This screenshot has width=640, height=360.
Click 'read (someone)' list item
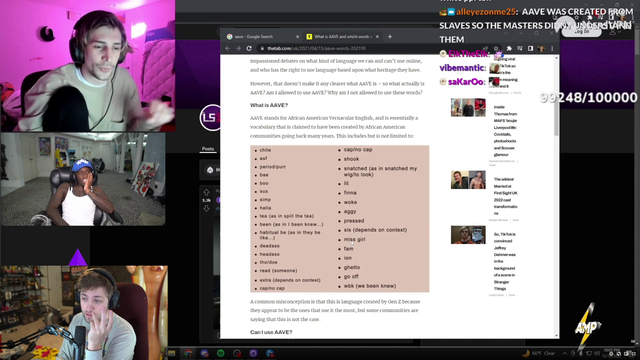(x=278, y=271)
